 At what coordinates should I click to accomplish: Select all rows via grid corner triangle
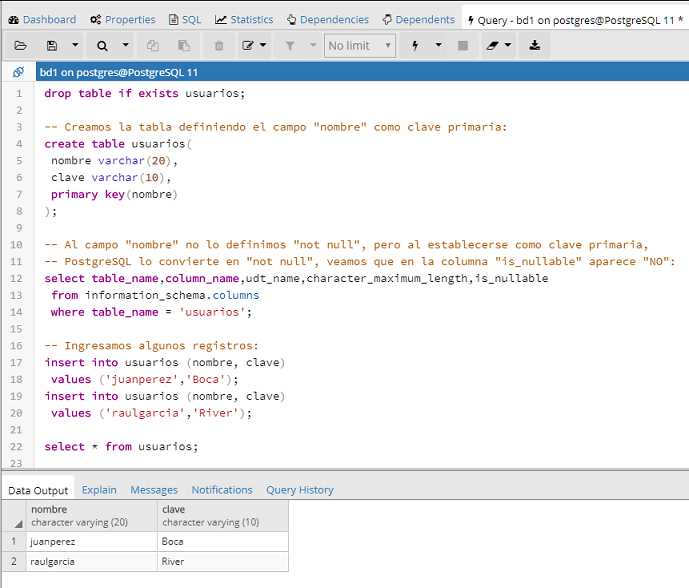pyautogui.click(x=18, y=524)
